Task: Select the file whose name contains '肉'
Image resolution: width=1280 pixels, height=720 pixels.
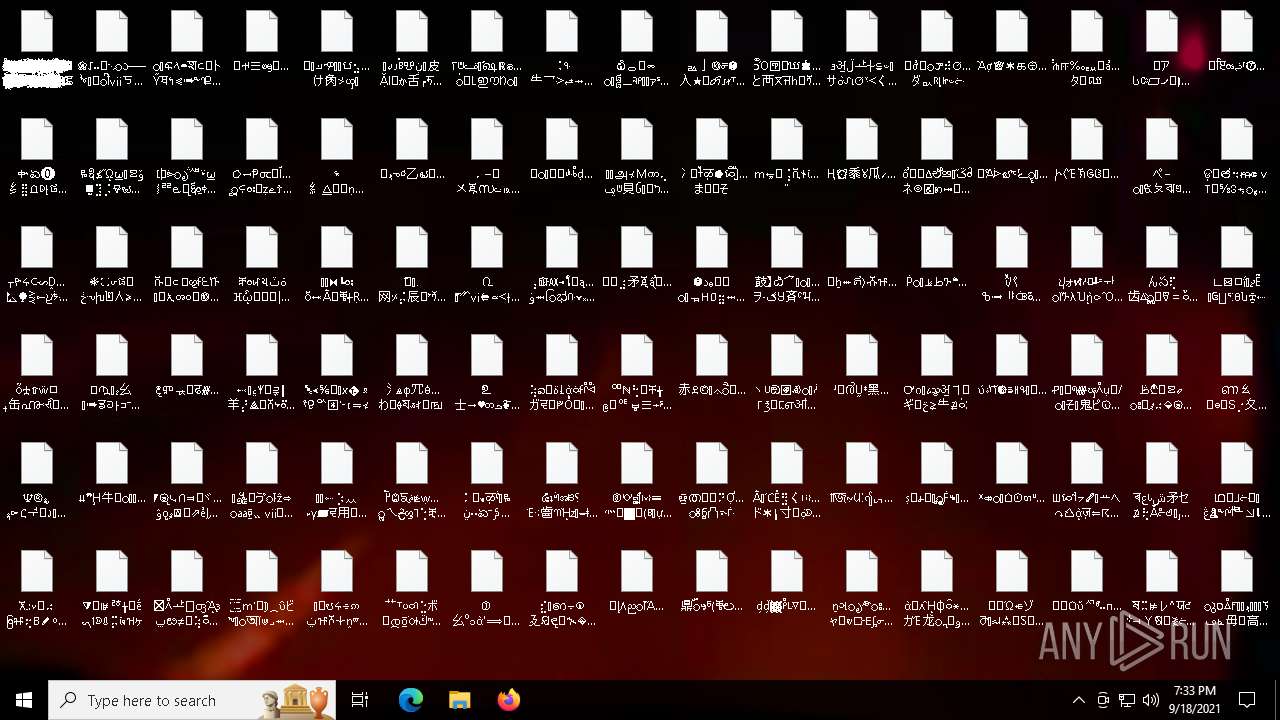Action: pyautogui.click(x=337, y=49)
